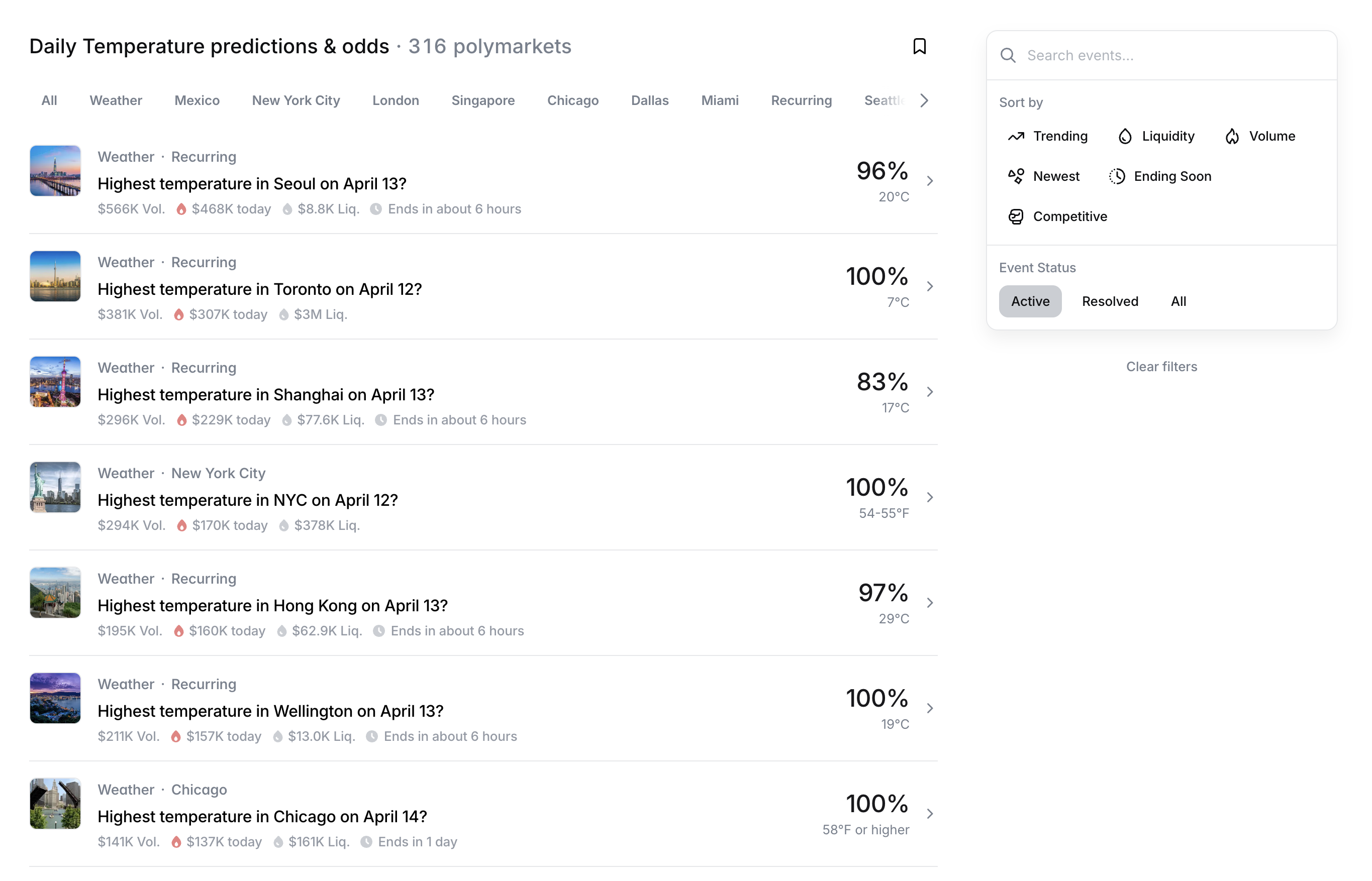Click the Clear filters link

[x=1161, y=367]
